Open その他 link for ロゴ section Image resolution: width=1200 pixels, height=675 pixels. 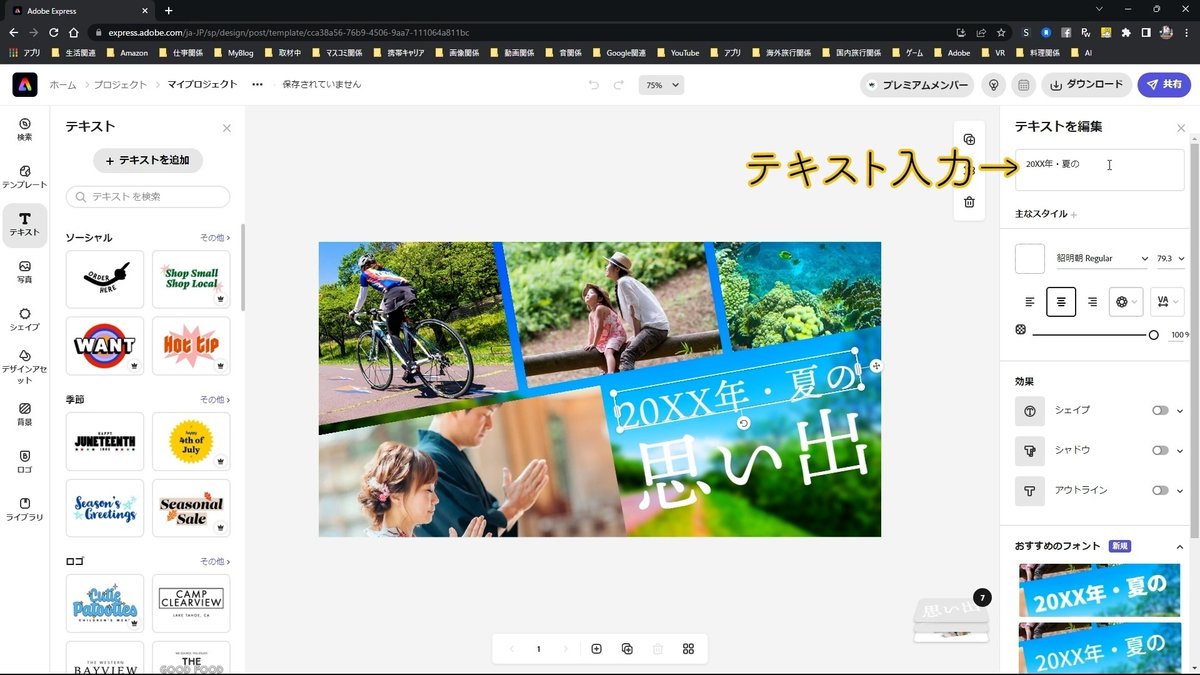(215, 562)
